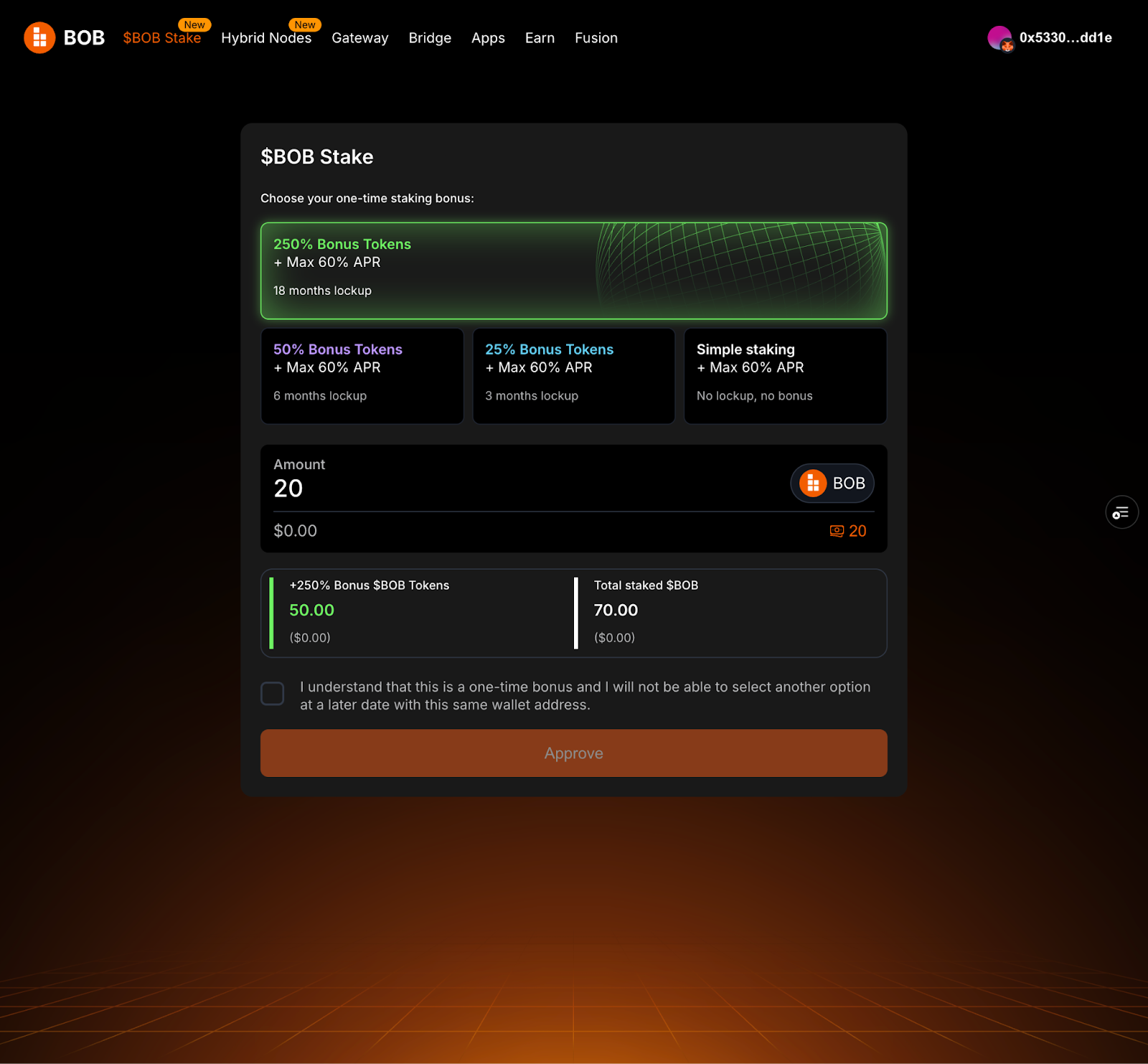The image size is (1148, 1064).
Task: Click 'Total staked $BOB' label
Action: tap(646, 585)
